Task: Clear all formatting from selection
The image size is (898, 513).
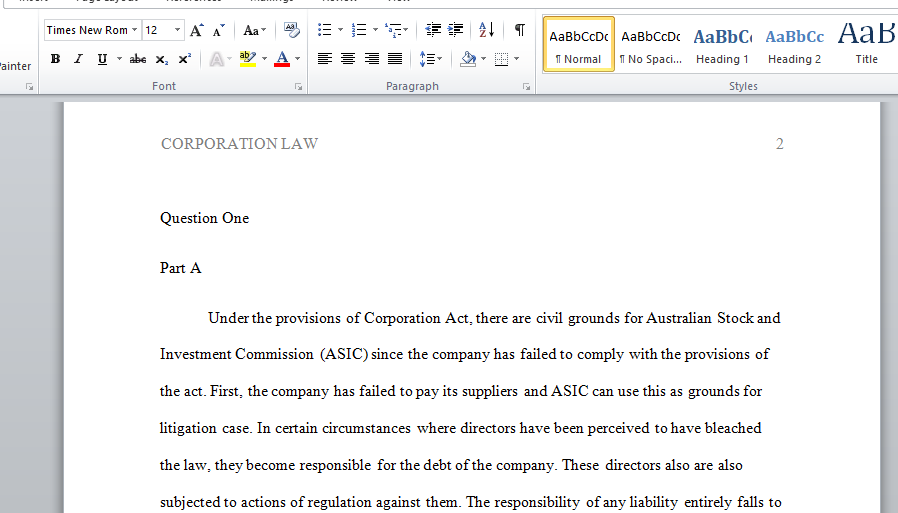Action: [x=292, y=30]
